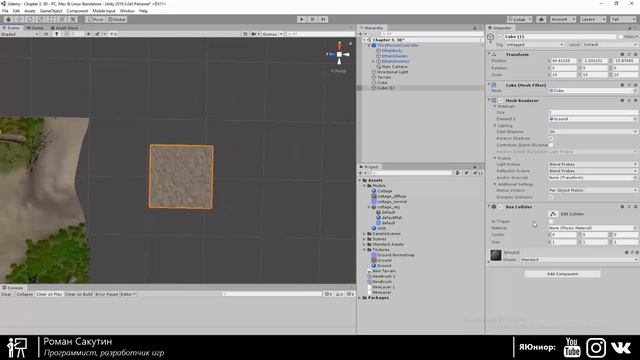
Task: Open Light Probes dropdown
Action: [593, 164]
